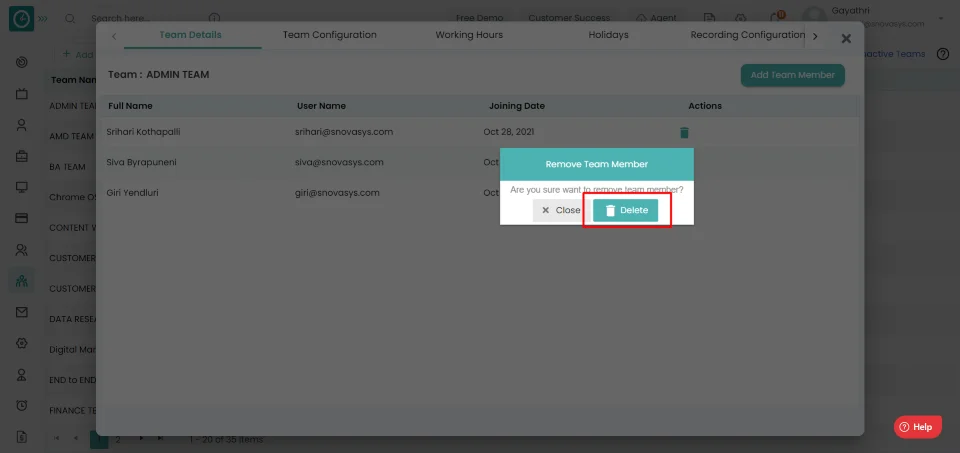Click Giri Yendluri name cell
This screenshot has height=453, width=960.
[133, 193]
